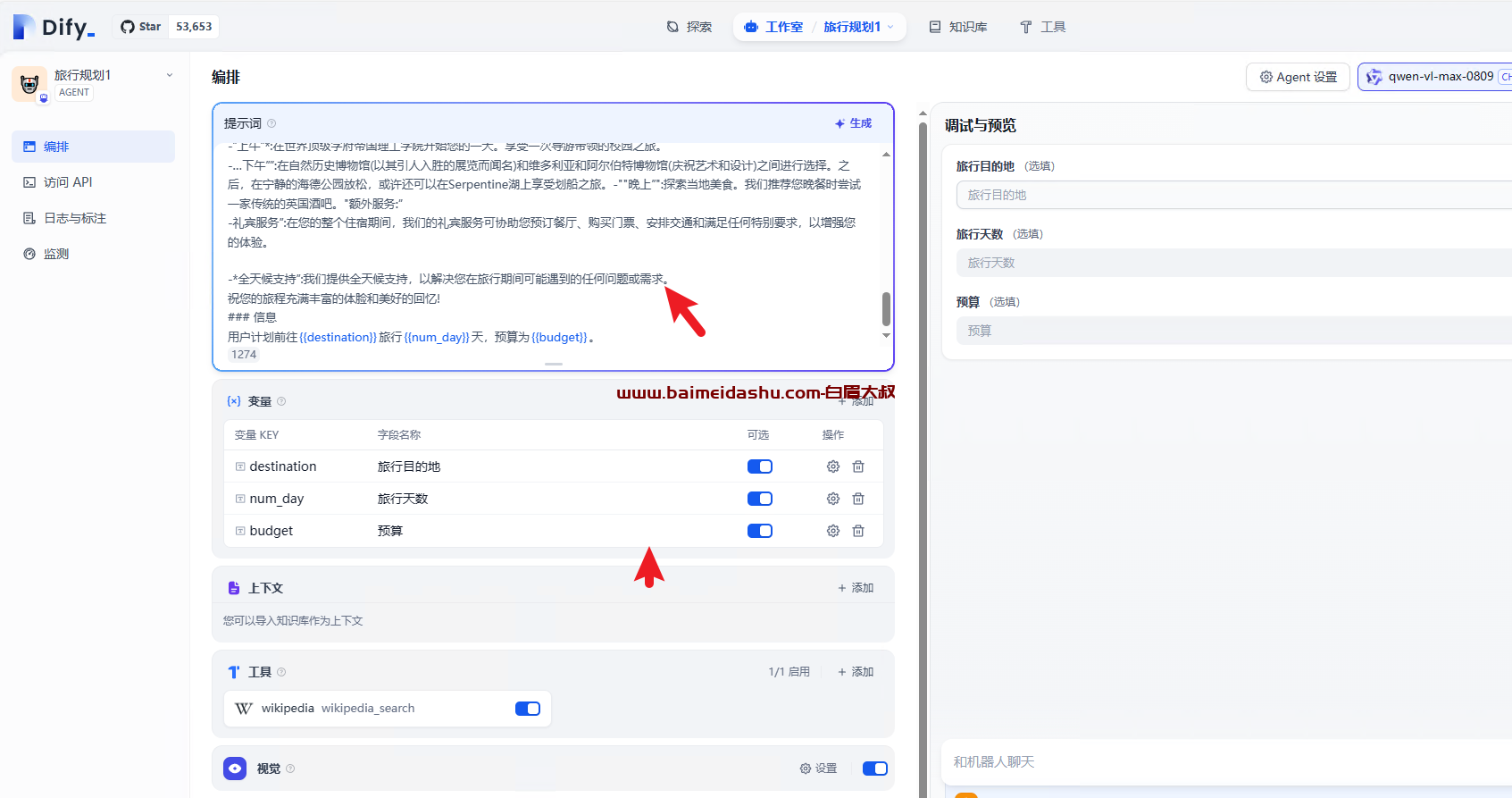Click the 旅行规划1 app avatar icon
Image resolution: width=1512 pixels, height=798 pixels.
pos(29,84)
